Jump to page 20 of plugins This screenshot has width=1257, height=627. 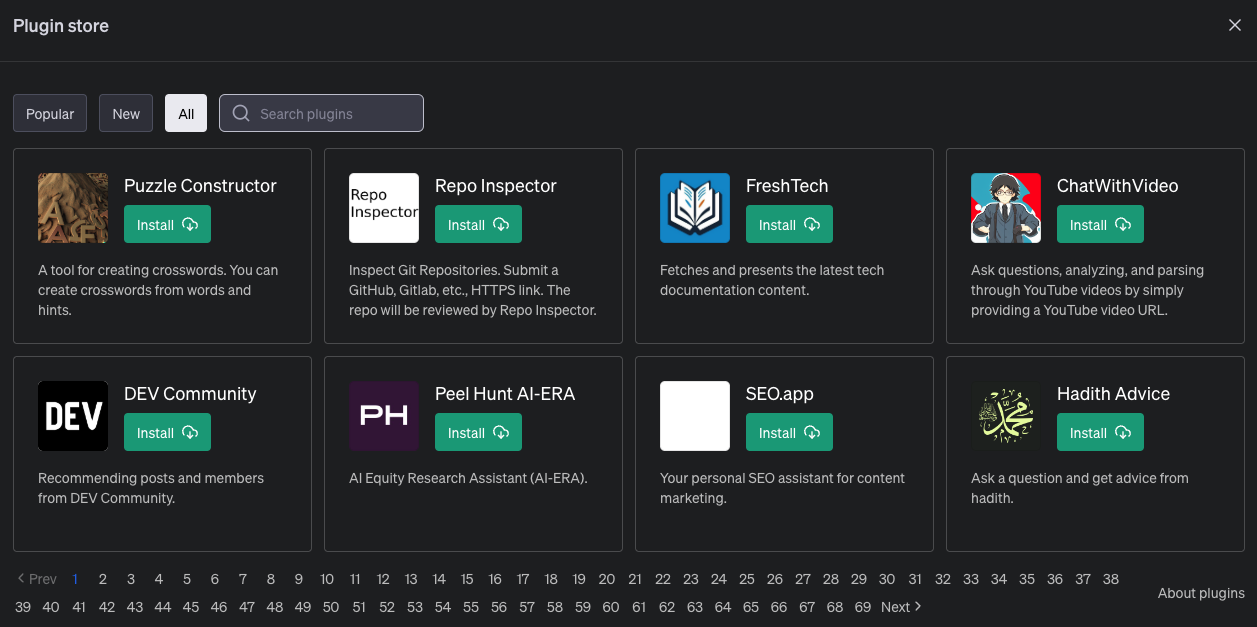point(607,579)
